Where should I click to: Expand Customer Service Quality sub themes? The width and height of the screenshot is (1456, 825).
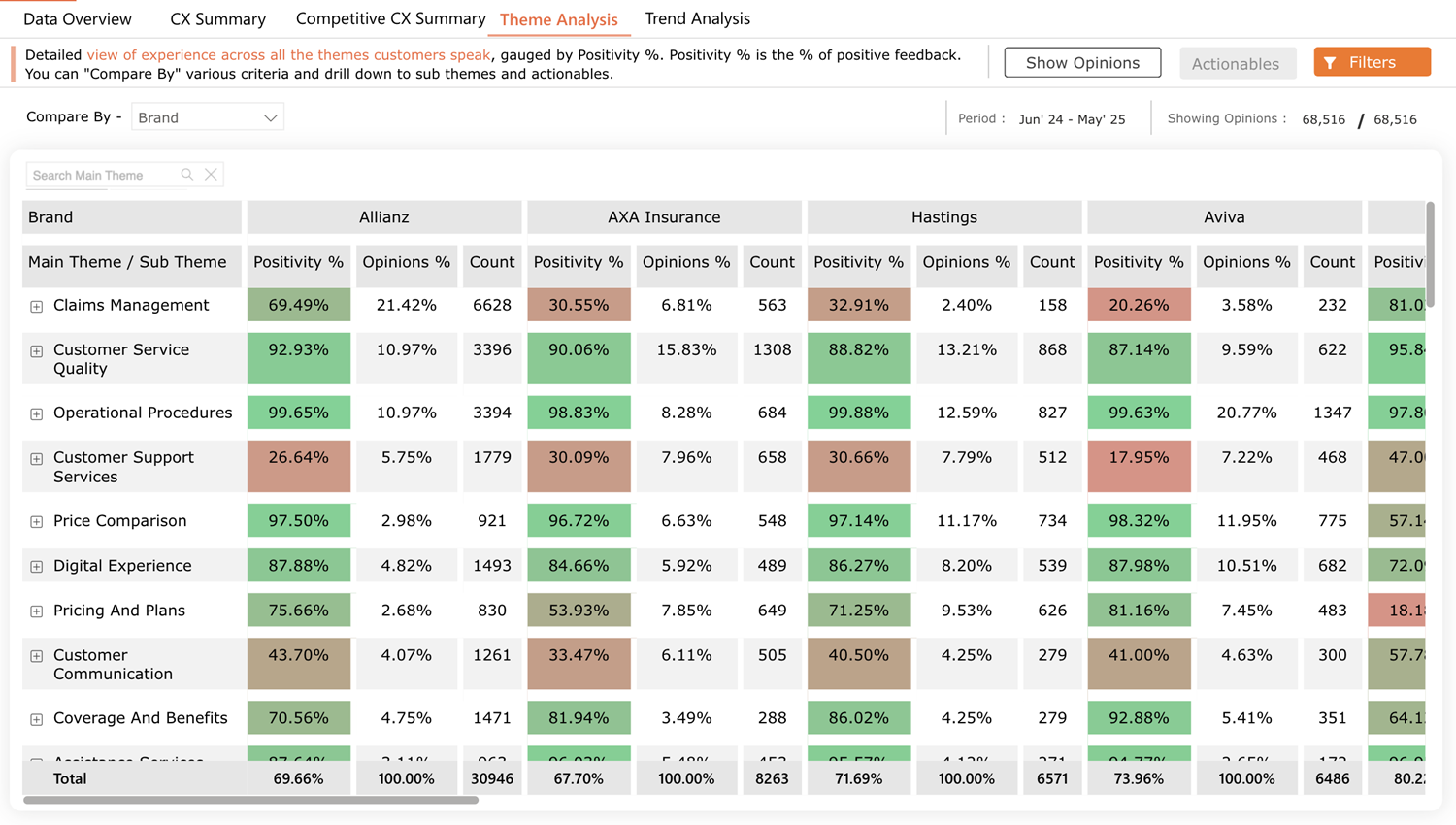tap(36, 351)
